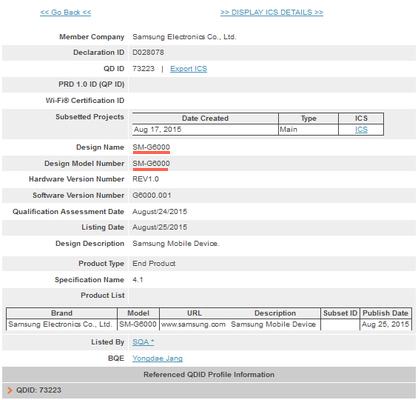Expand the 'QDID: 73223' section arrow
Image resolution: width=418 pixels, height=400 pixels.
[x=10, y=390]
